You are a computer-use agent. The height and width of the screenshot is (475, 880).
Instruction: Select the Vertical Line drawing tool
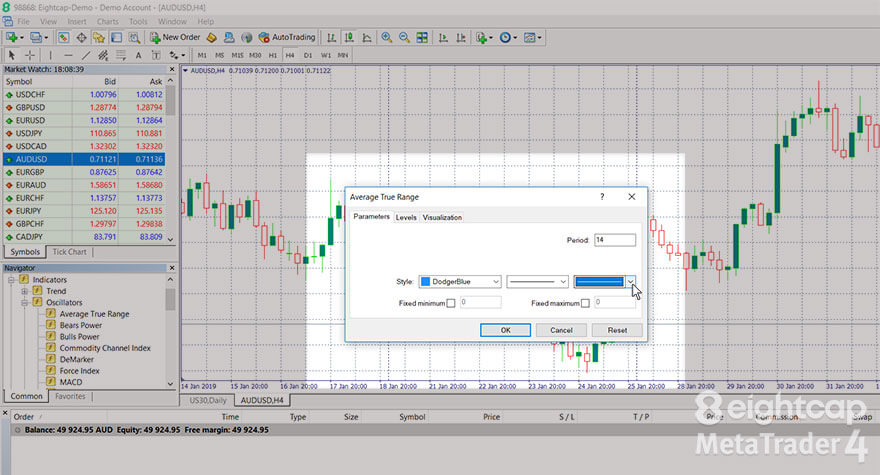(51, 55)
